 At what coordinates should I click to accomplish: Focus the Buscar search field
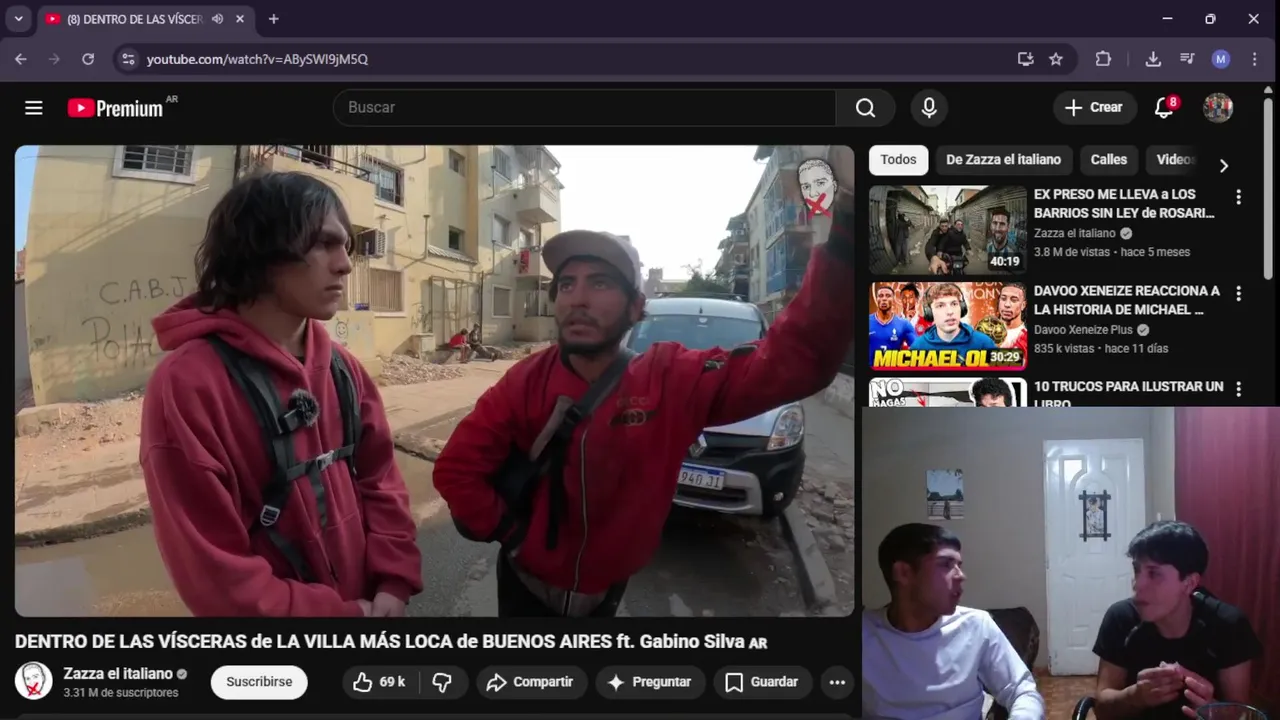pyautogui.click(x=585, y=108)
